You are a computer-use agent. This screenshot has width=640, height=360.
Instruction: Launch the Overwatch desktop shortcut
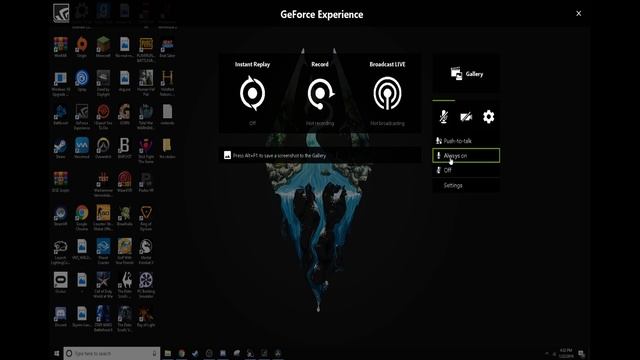click(103, 148)
